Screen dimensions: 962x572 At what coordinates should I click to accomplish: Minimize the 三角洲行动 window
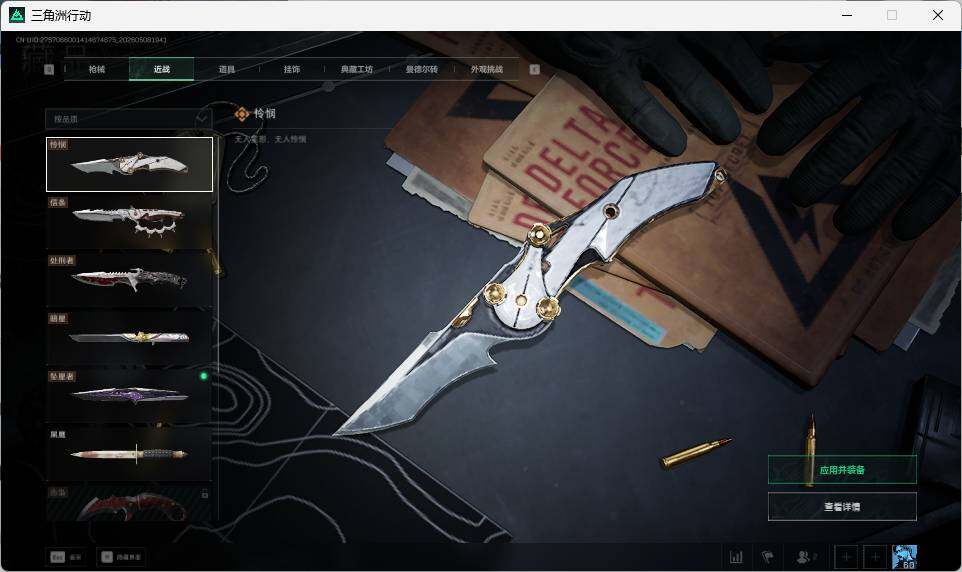click(847, 15)
